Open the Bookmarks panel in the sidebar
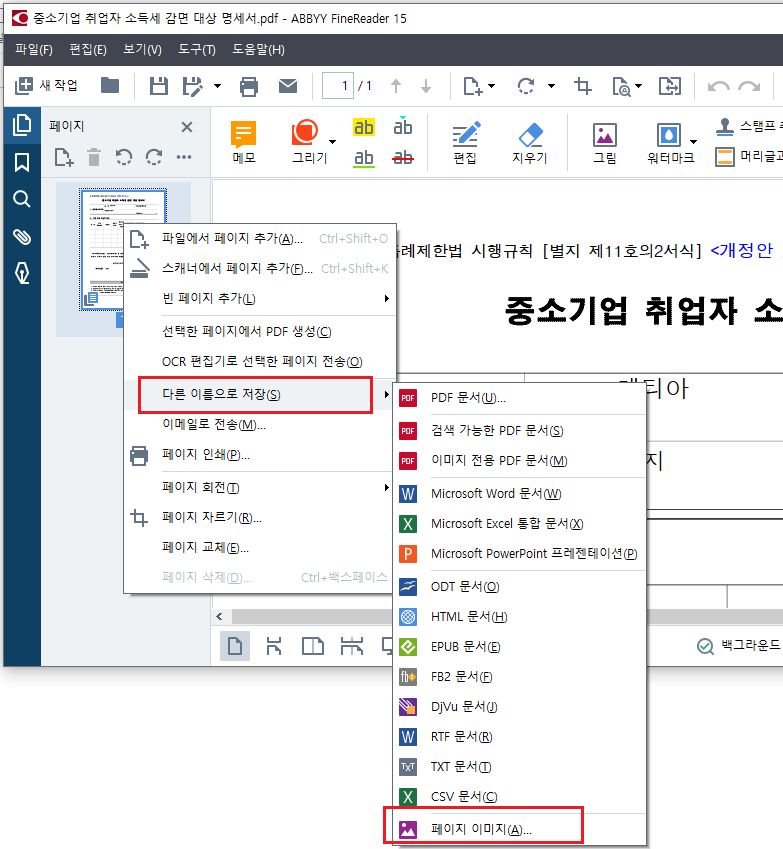 tap(22, 162)
